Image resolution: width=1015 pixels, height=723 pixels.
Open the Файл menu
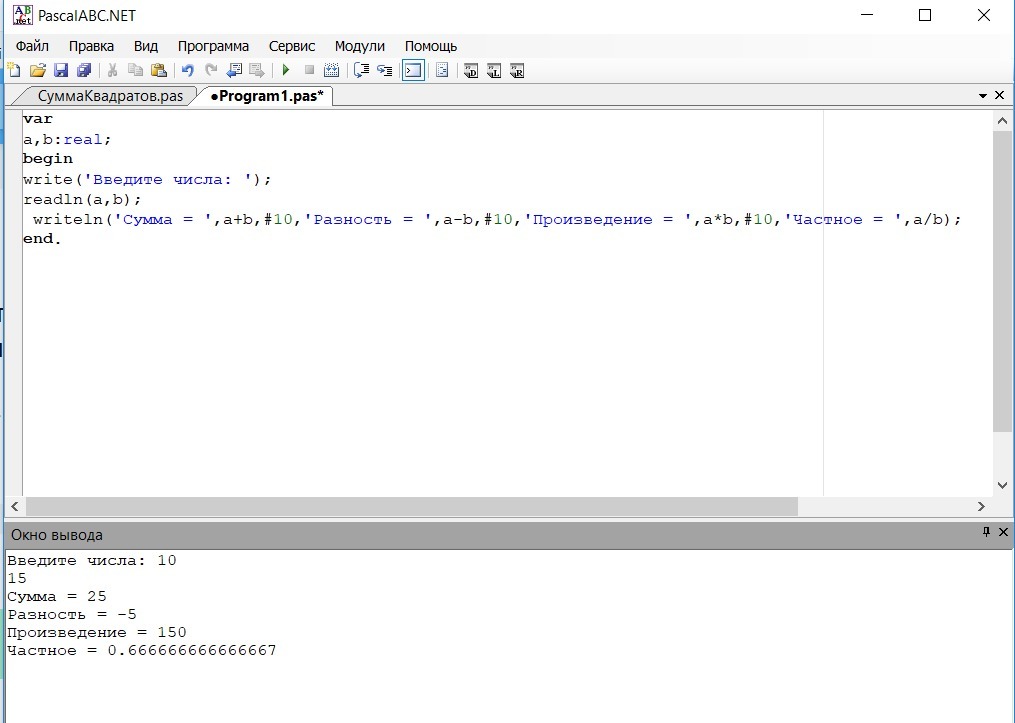32,46
